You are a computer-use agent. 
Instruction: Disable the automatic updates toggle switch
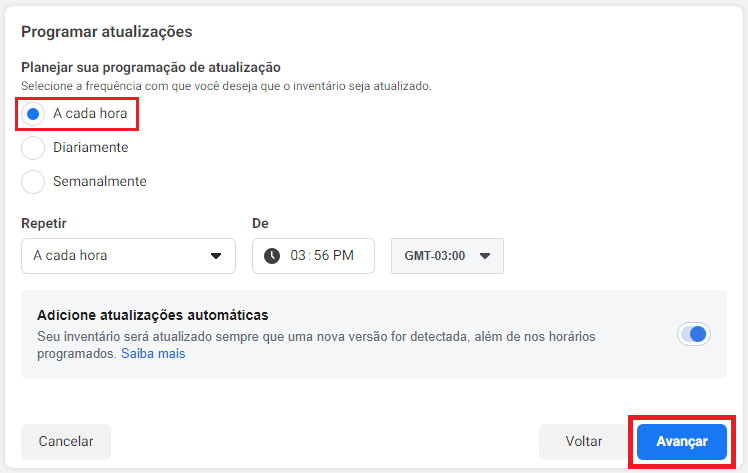pyautogui.click(x=694, y=334)
